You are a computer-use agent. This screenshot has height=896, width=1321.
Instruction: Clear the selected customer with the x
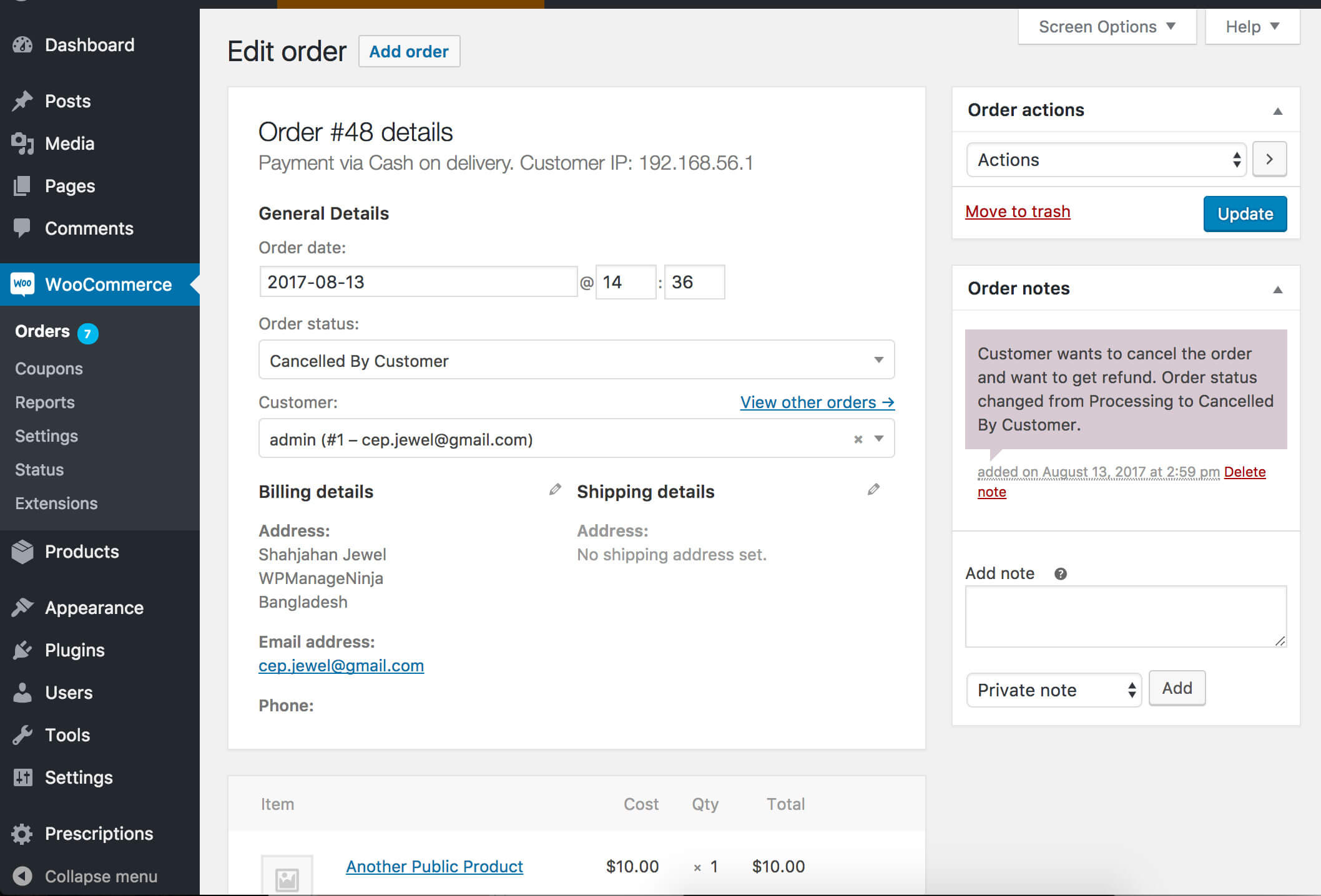point(858,439)
